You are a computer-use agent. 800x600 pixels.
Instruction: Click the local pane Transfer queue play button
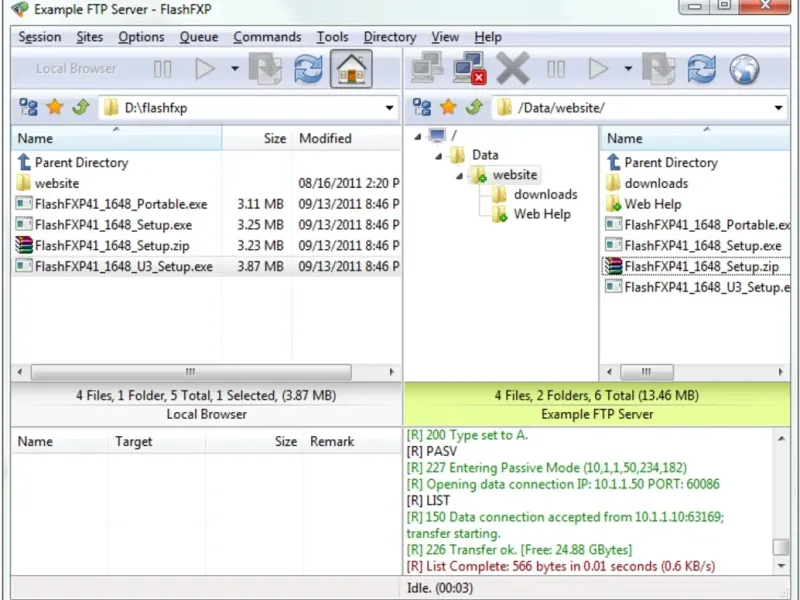click(205, 69)
